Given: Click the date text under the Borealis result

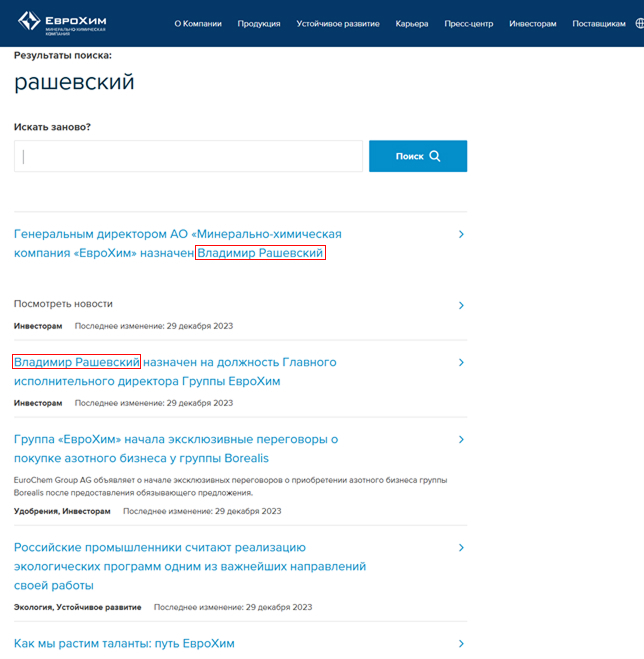Looking at the screenshot, I should click(x=202, y=511).
